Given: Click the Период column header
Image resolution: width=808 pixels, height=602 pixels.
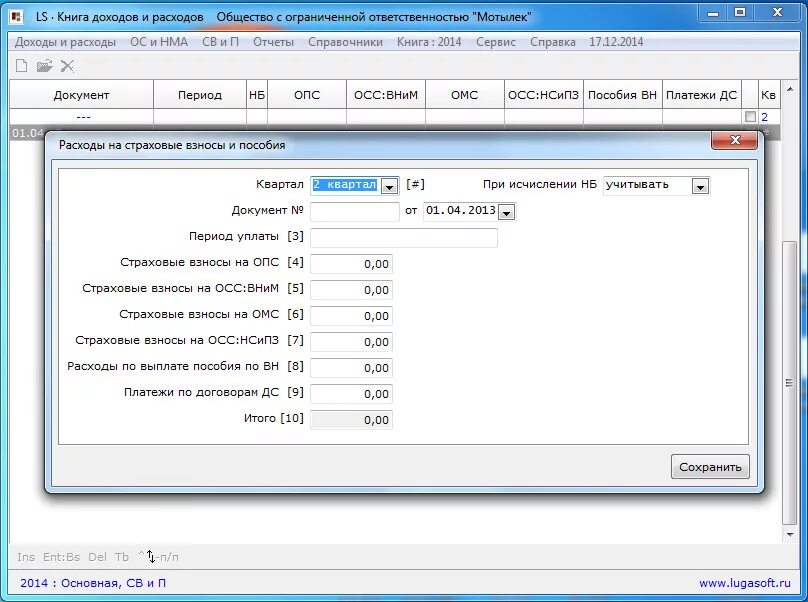Looking at the screenshot, I should coord(200,95).
